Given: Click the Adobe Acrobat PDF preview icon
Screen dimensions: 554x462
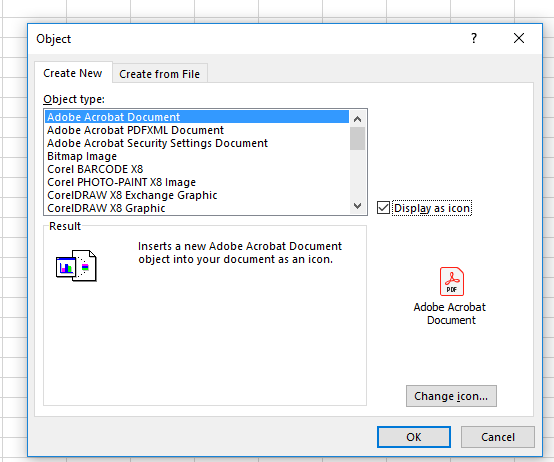Looking at the screenshot, I should coord(452,281).
